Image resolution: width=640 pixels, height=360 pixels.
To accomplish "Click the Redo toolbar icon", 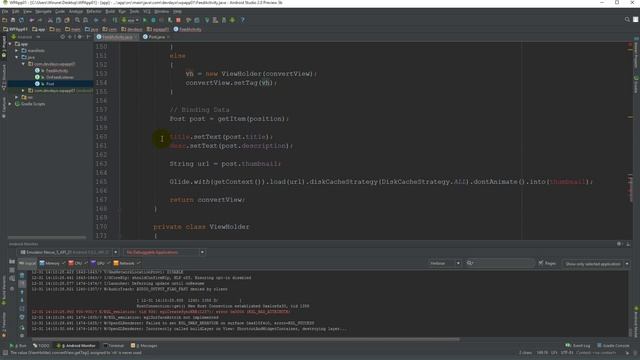I will pyautogui.click(x=40, y=20).
